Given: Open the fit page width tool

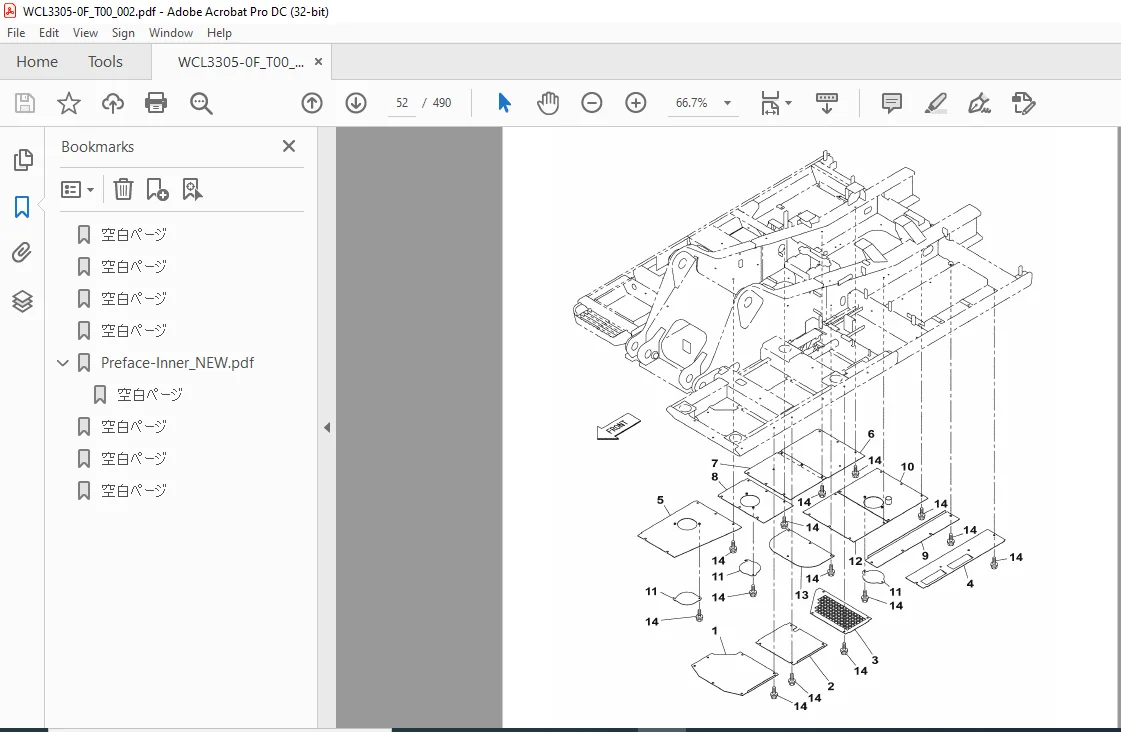Looking at the screenshot, I should (x=770, y=103).
